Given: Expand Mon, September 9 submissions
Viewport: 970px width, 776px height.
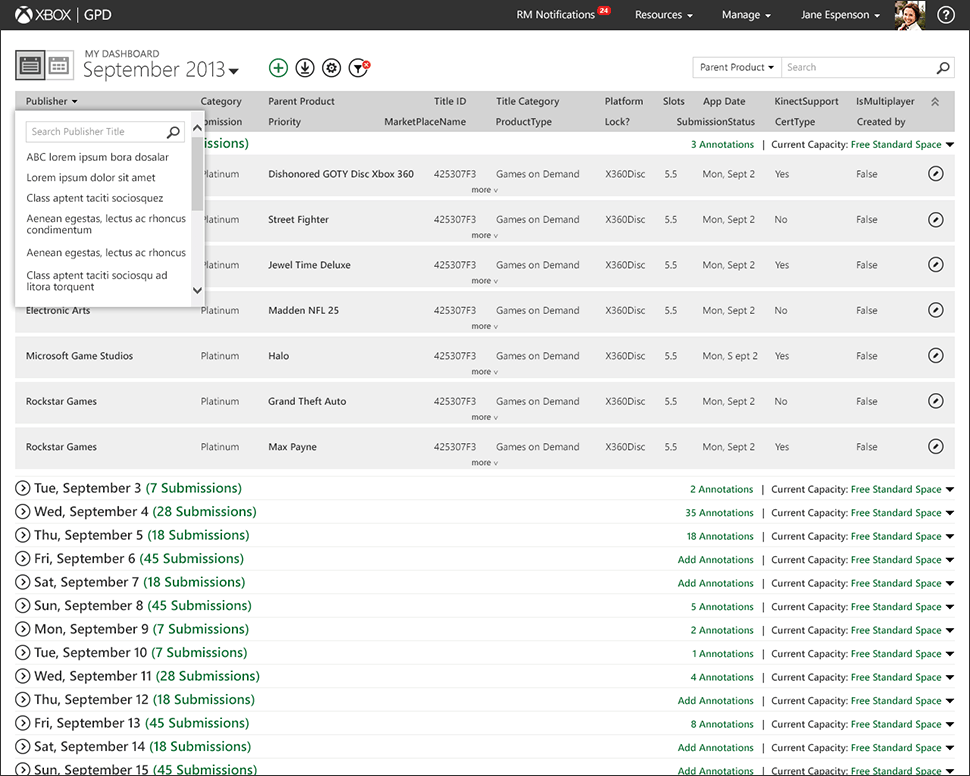Looking at the screenshot, I should click(22, 629).
